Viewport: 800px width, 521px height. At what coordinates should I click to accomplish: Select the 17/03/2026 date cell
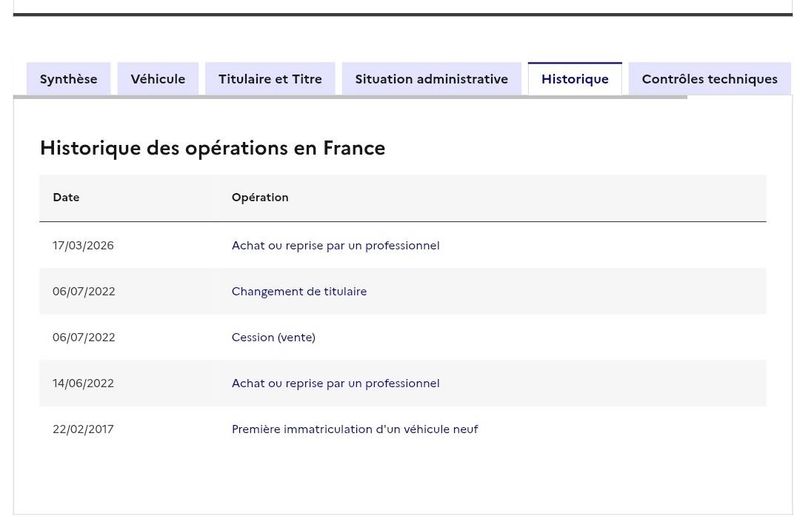(x=83, y=245)
